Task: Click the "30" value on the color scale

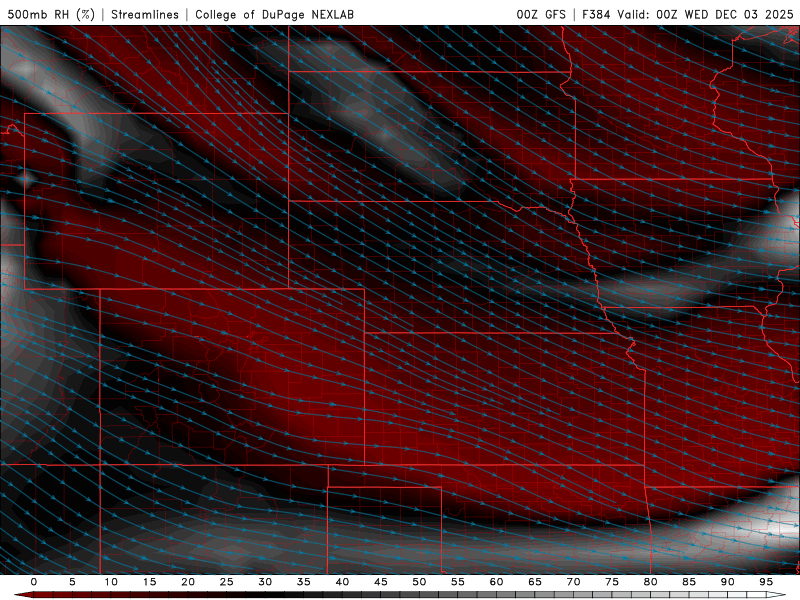Action: (x=265, y=582)
